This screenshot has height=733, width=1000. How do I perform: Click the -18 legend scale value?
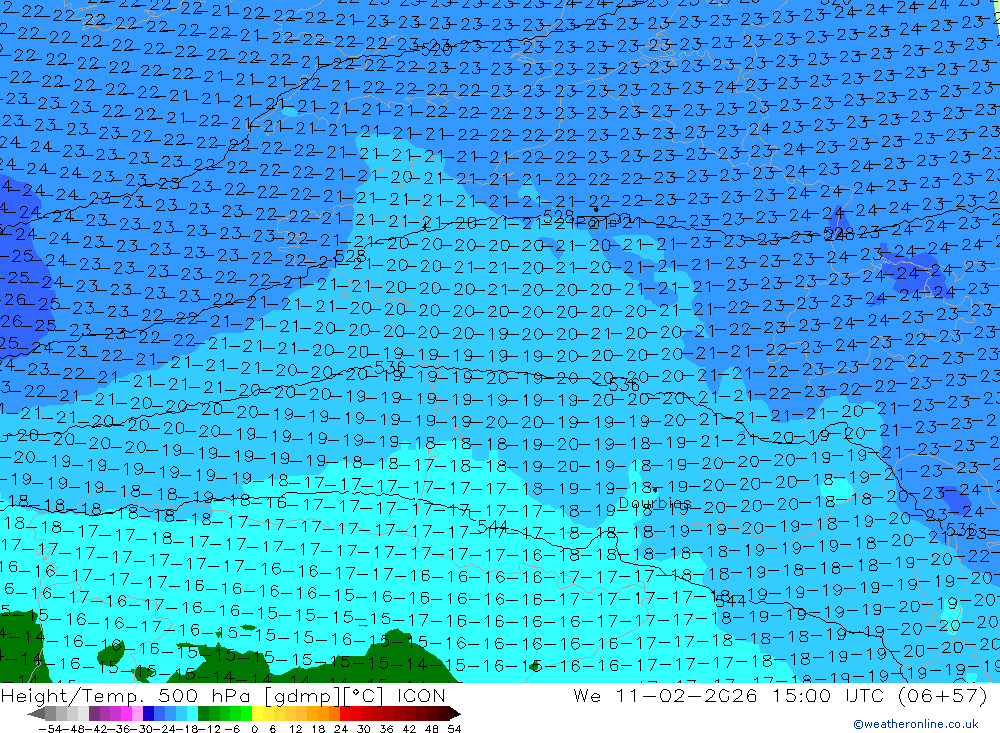tap(187, 728)
